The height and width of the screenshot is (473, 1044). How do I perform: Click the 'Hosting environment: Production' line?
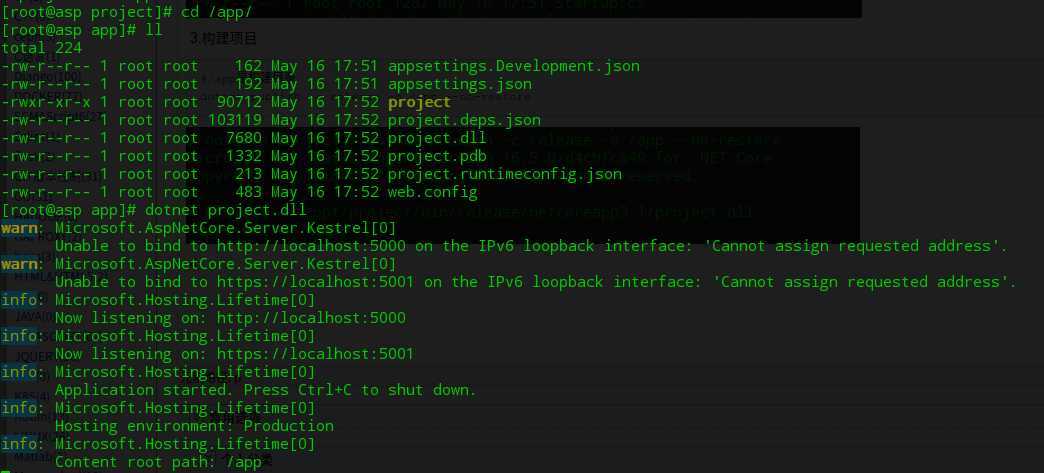click(194, 426)
